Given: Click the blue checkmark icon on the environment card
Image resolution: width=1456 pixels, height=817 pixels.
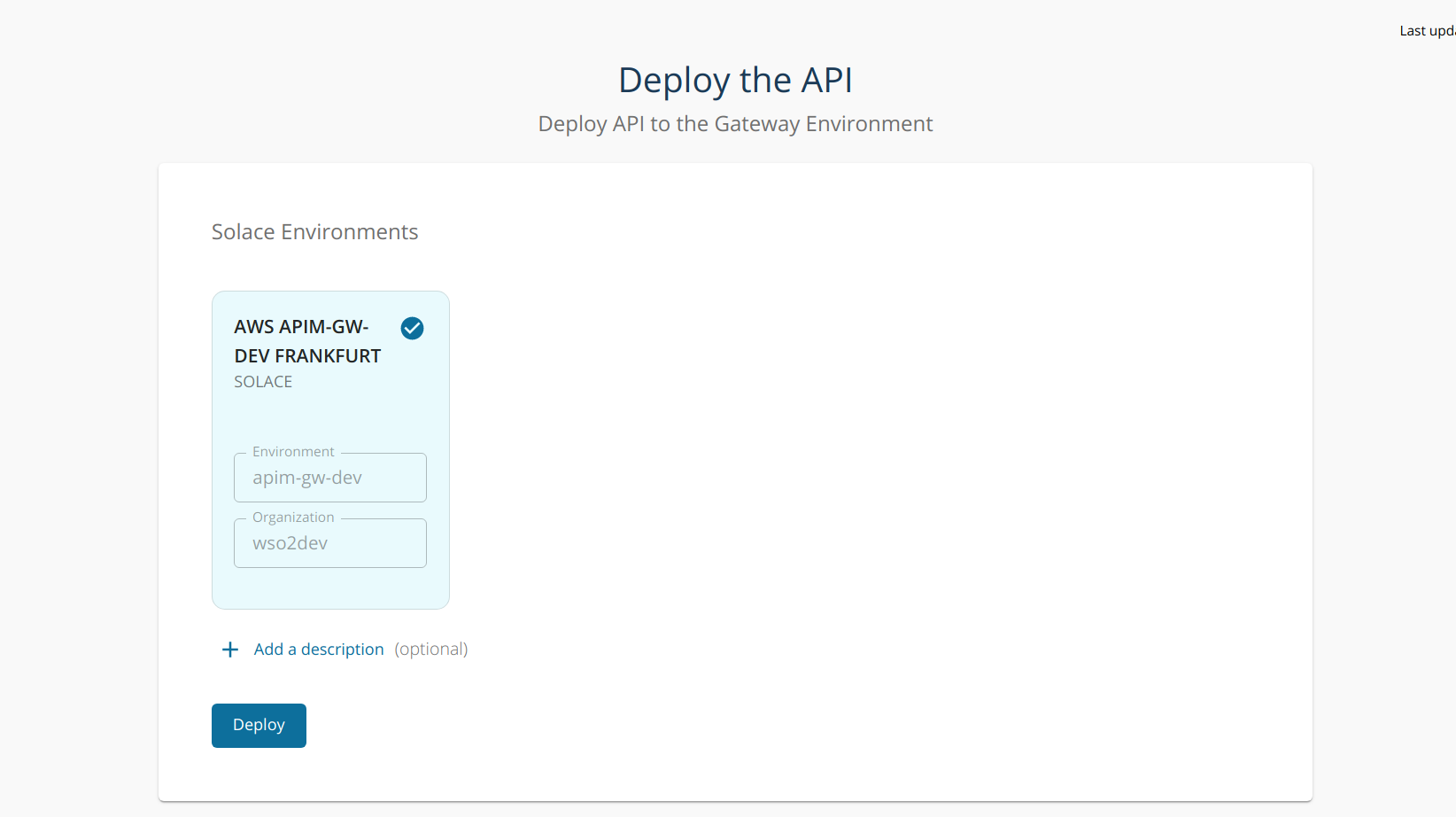Looking at the screenshot, I should coord(412,328).
